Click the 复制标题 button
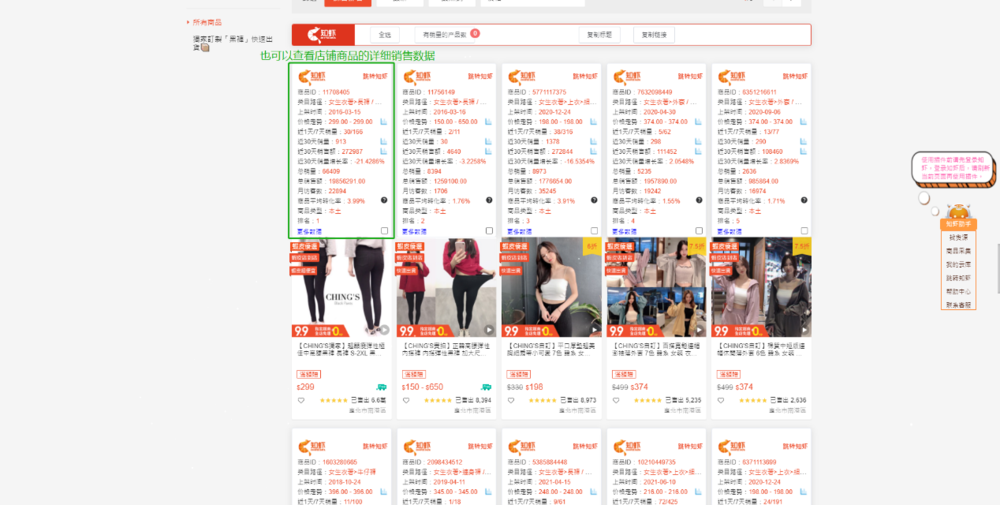Screen dimensions: 1000x505 tap(599, 35)
